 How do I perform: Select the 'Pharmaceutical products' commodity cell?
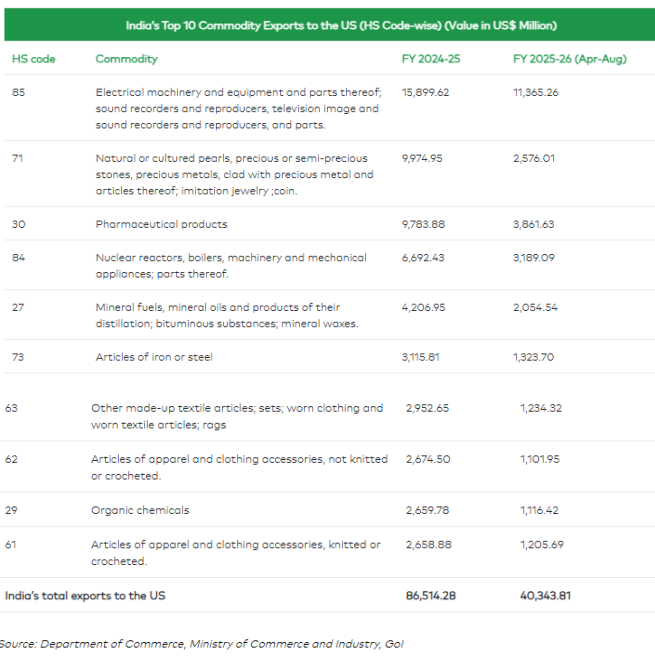(161, 224)
